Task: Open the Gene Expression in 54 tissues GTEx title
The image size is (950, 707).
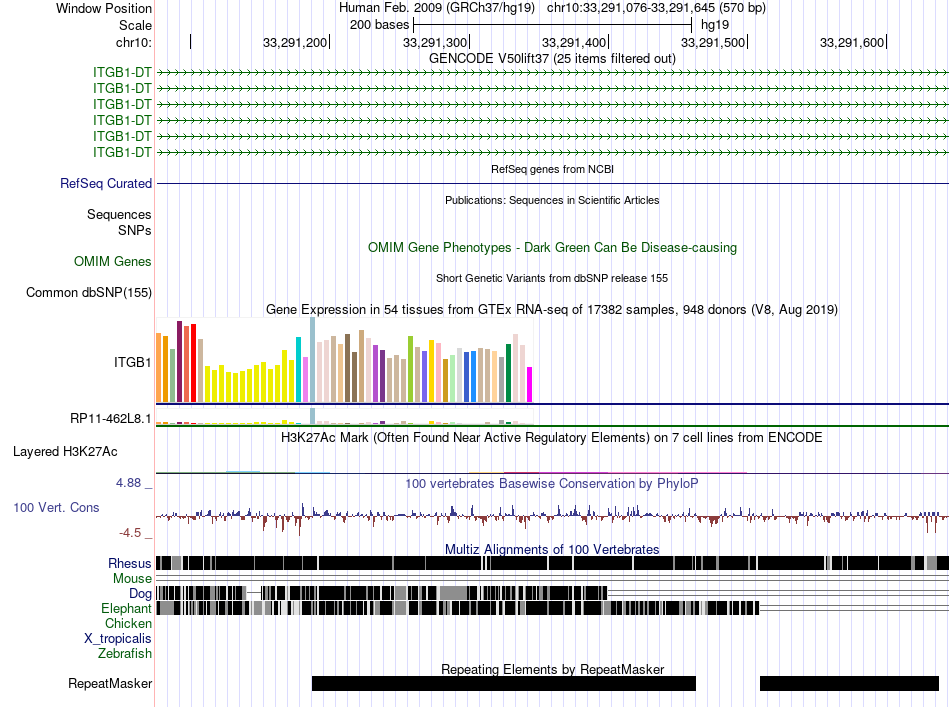Action: [552, 310]
